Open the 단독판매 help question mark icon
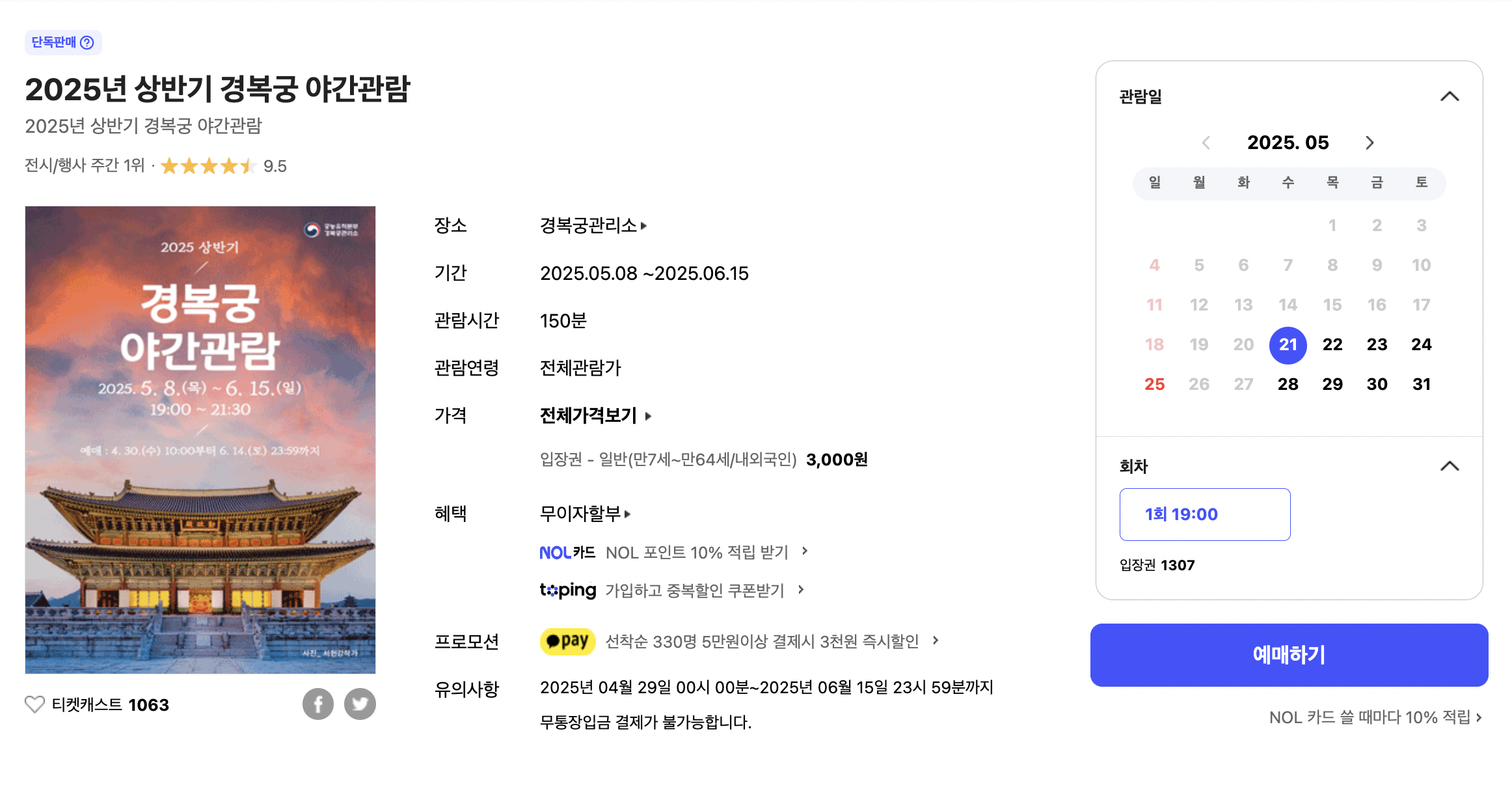This screenshot has height=785, width=1512. (87, 42)
